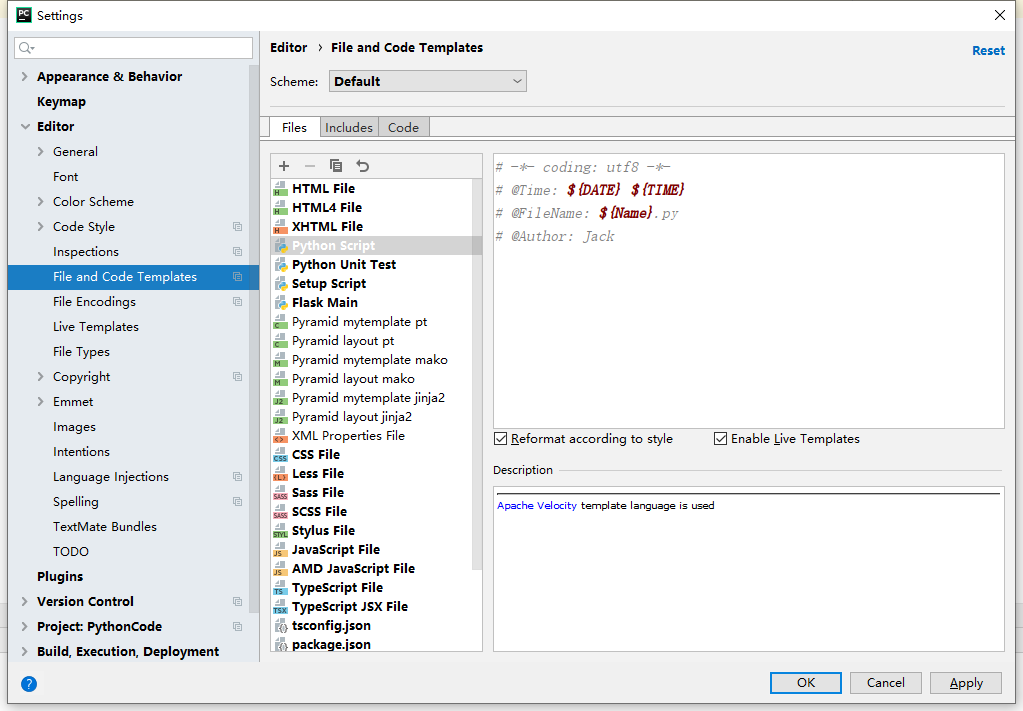Collapse the Editor section
The height and width of the screenshot is (711, 1023).
click(x=25, y=127)
